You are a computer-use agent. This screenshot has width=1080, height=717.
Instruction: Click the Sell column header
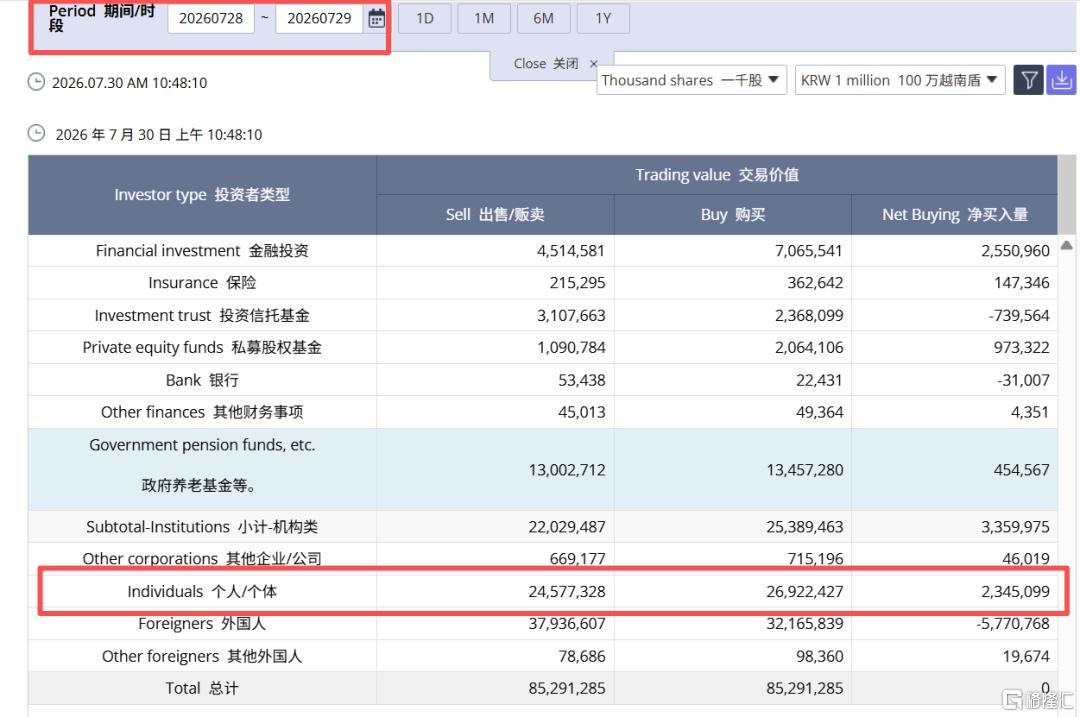495,215
